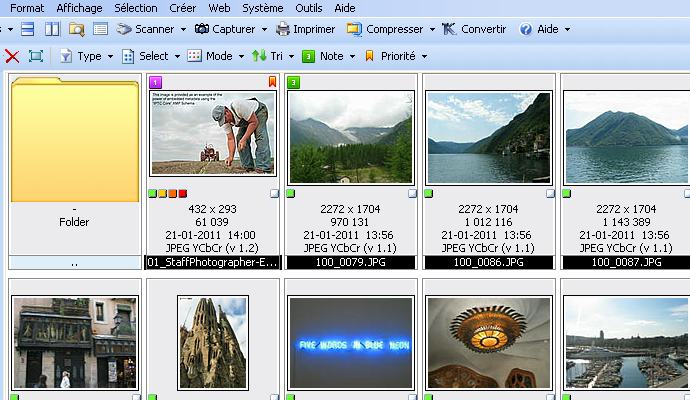The height and width of the screenshot is (400, 690).
Task: Click the Imprimer button label
Action: click(x=314, y=29)
